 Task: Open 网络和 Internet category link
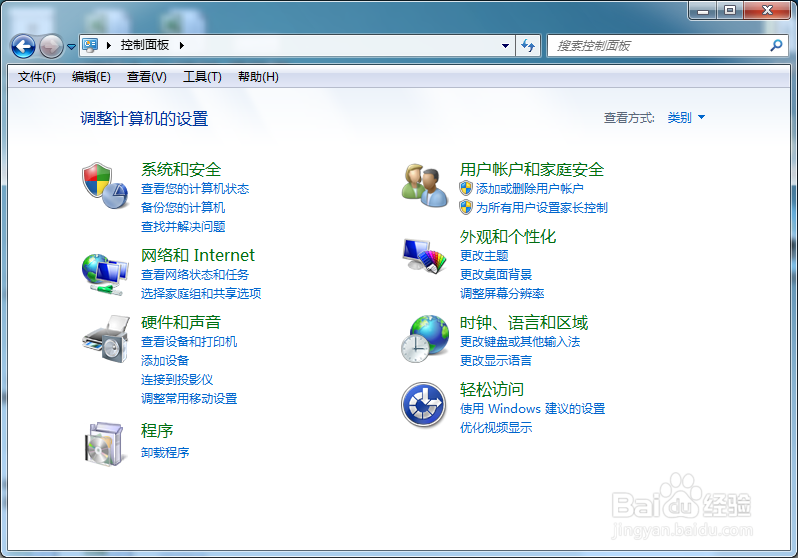click(197, 255)
